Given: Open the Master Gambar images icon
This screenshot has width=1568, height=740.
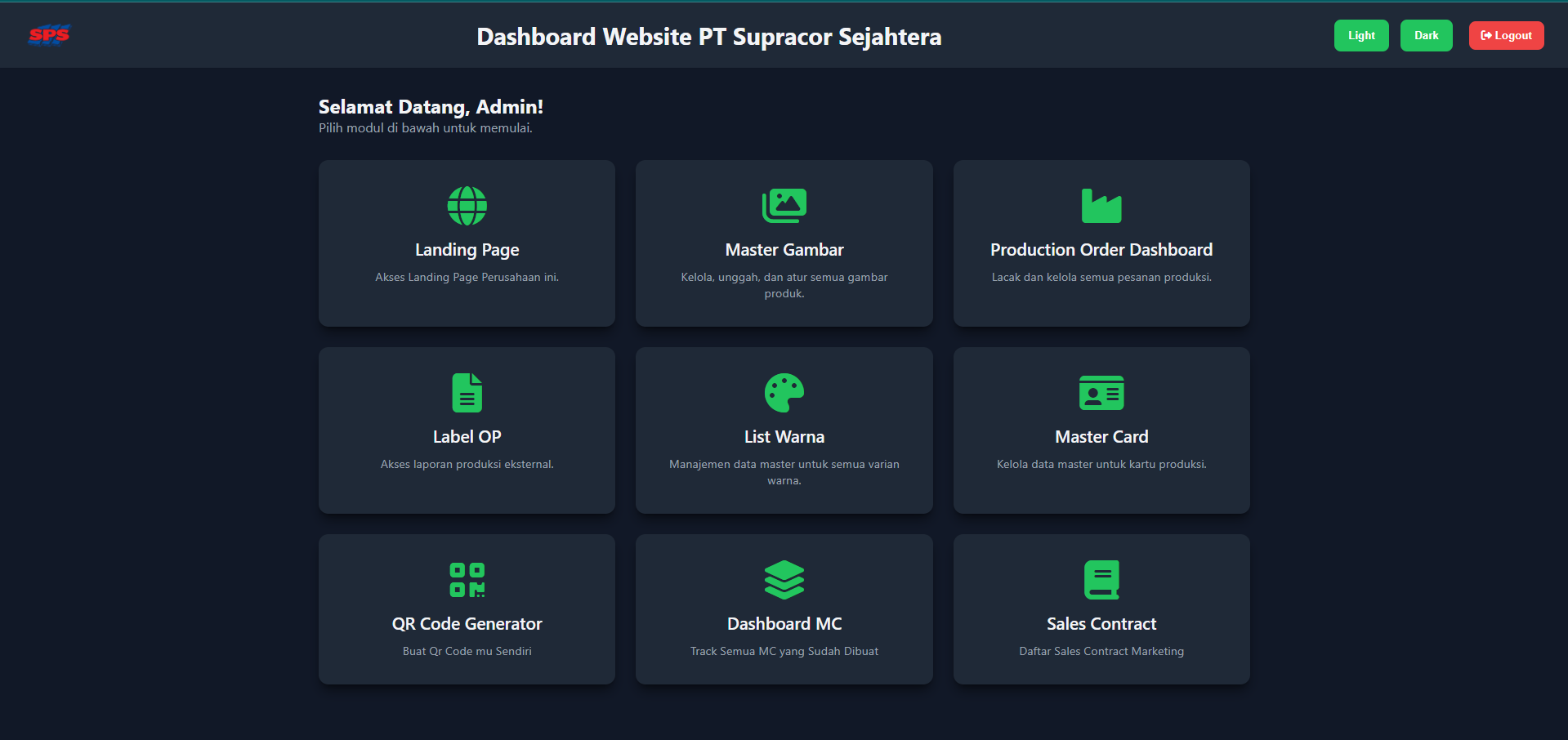Looking at the screenshot, I should click(x=784, y=206).
